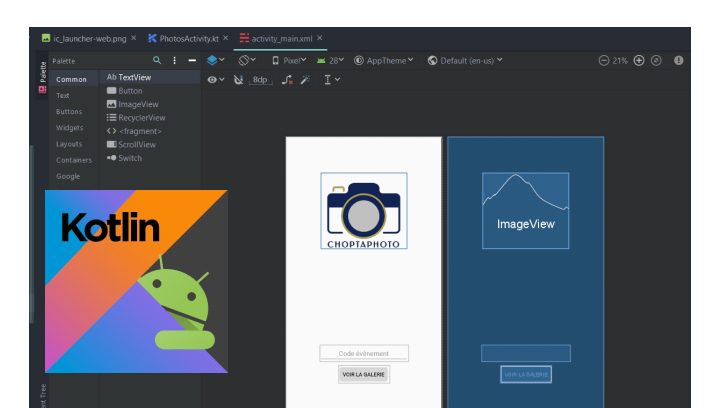This screenshot has height=408, width=720.
Task: Pick Button from the palette list
Action: click(x=124, y=91)
